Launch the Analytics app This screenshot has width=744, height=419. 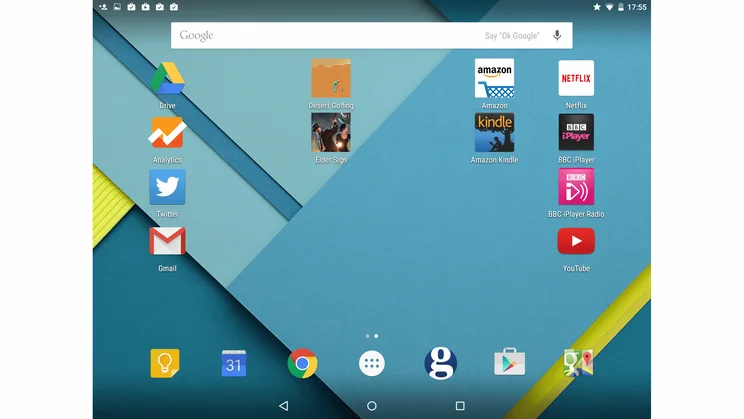pyautogui.click(x=167, y=132)
